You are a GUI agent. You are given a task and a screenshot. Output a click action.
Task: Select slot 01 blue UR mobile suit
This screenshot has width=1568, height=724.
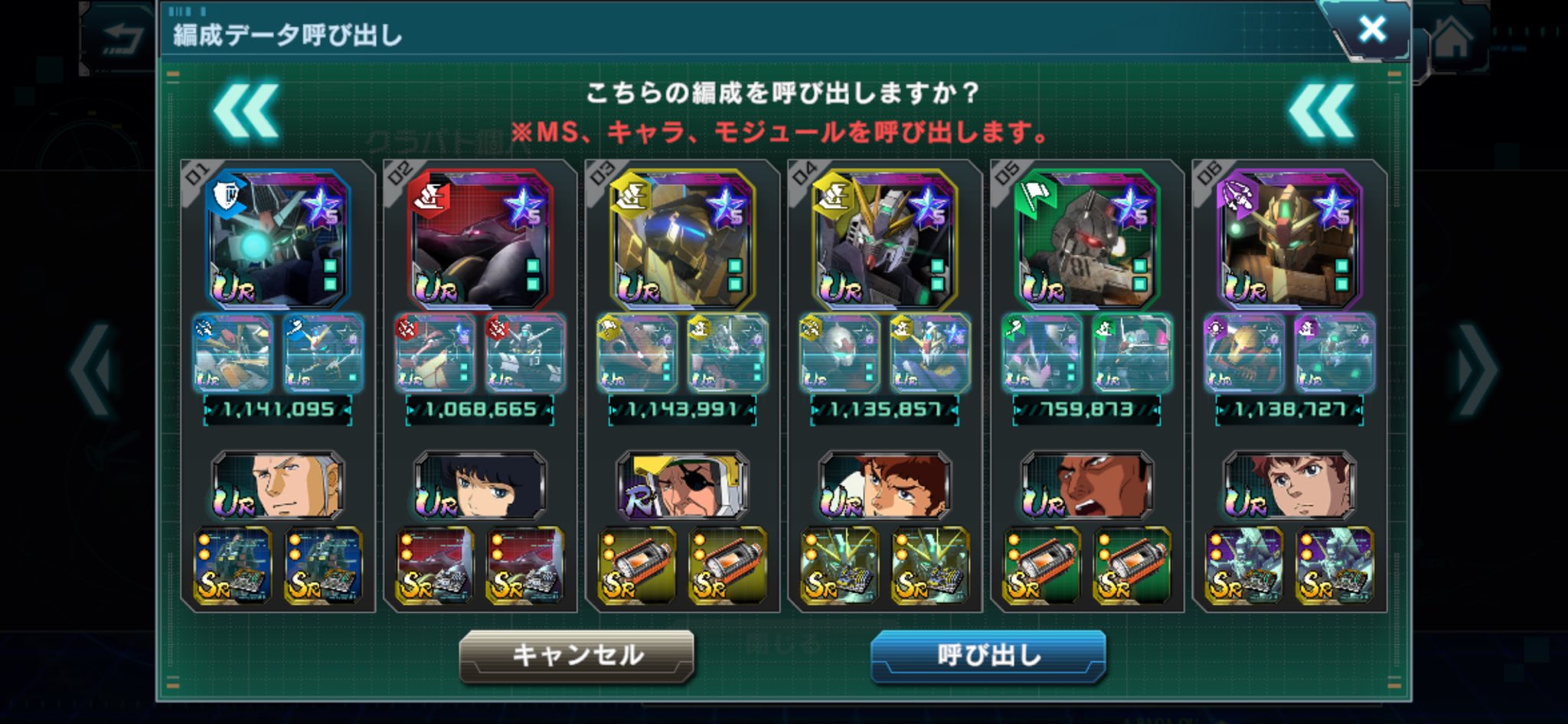(278, 240)
